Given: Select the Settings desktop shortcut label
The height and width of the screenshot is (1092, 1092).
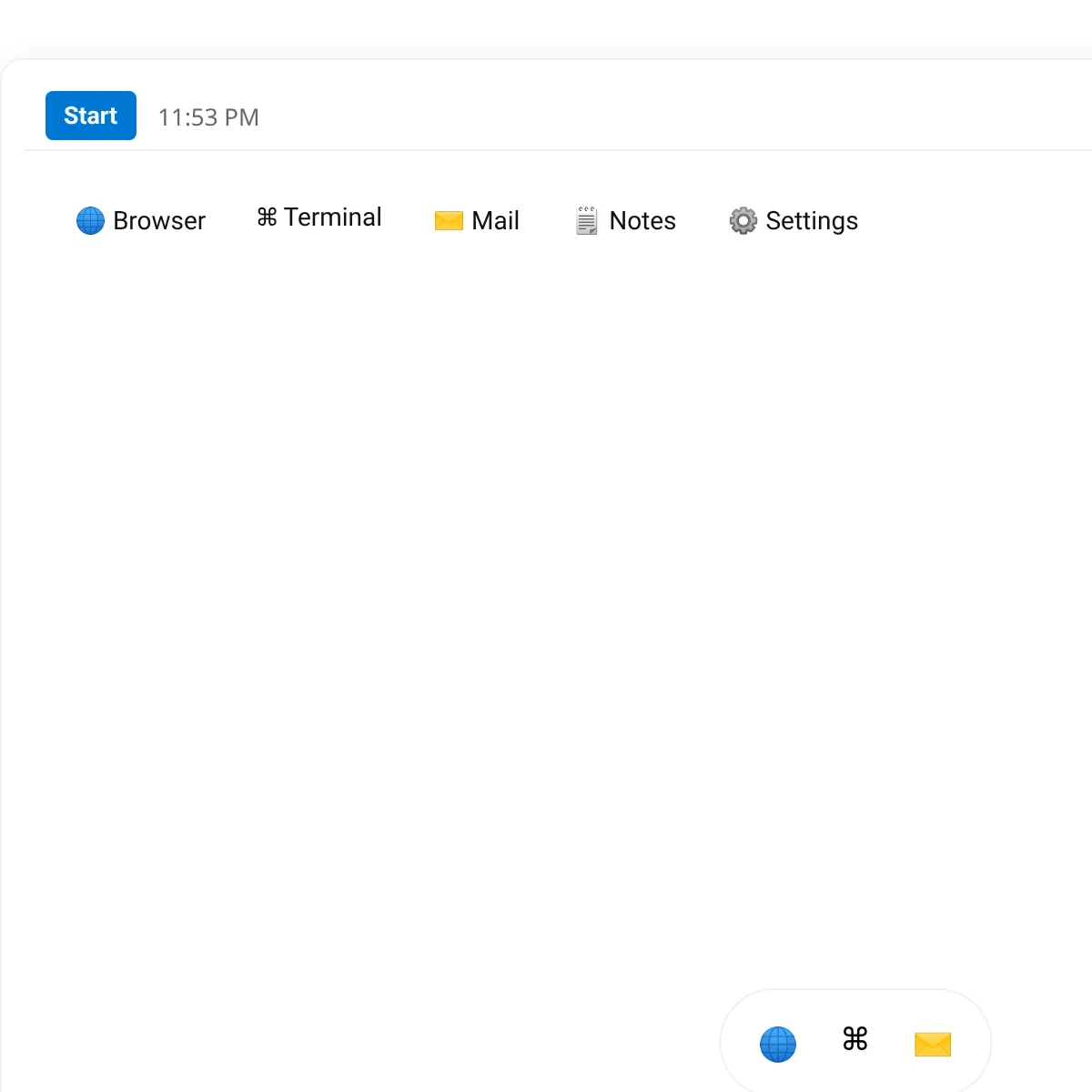Looking at the screenshot, I should 811,220.
